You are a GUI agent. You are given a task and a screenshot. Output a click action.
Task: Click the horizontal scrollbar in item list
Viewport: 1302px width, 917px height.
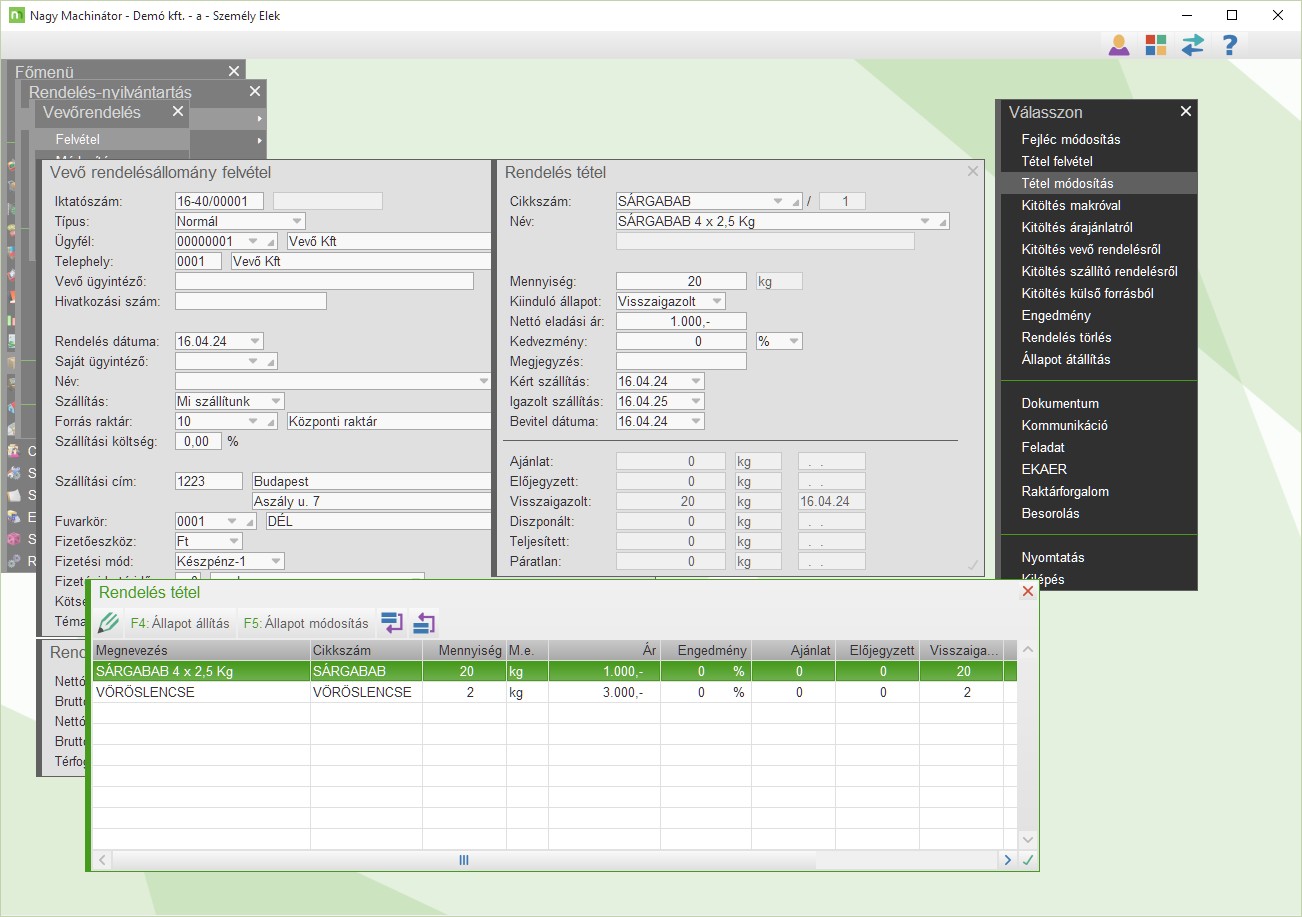(x=464, y=860)
